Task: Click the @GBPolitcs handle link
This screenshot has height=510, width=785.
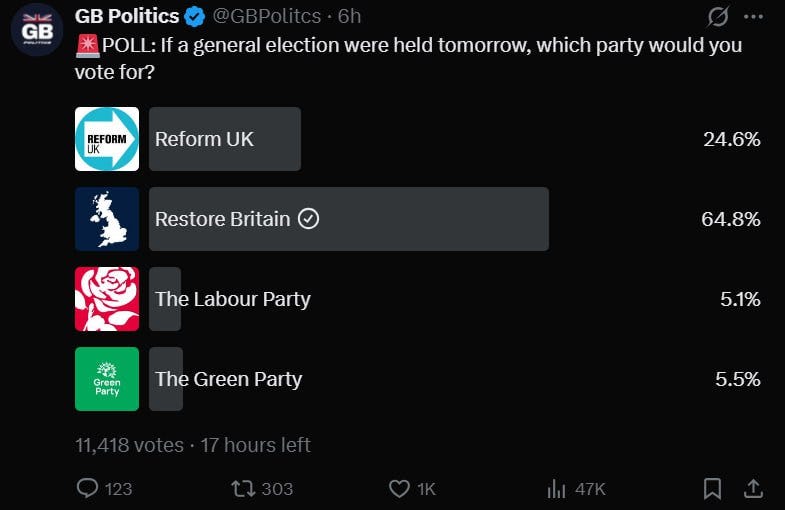Action: (x=270, y=16)
